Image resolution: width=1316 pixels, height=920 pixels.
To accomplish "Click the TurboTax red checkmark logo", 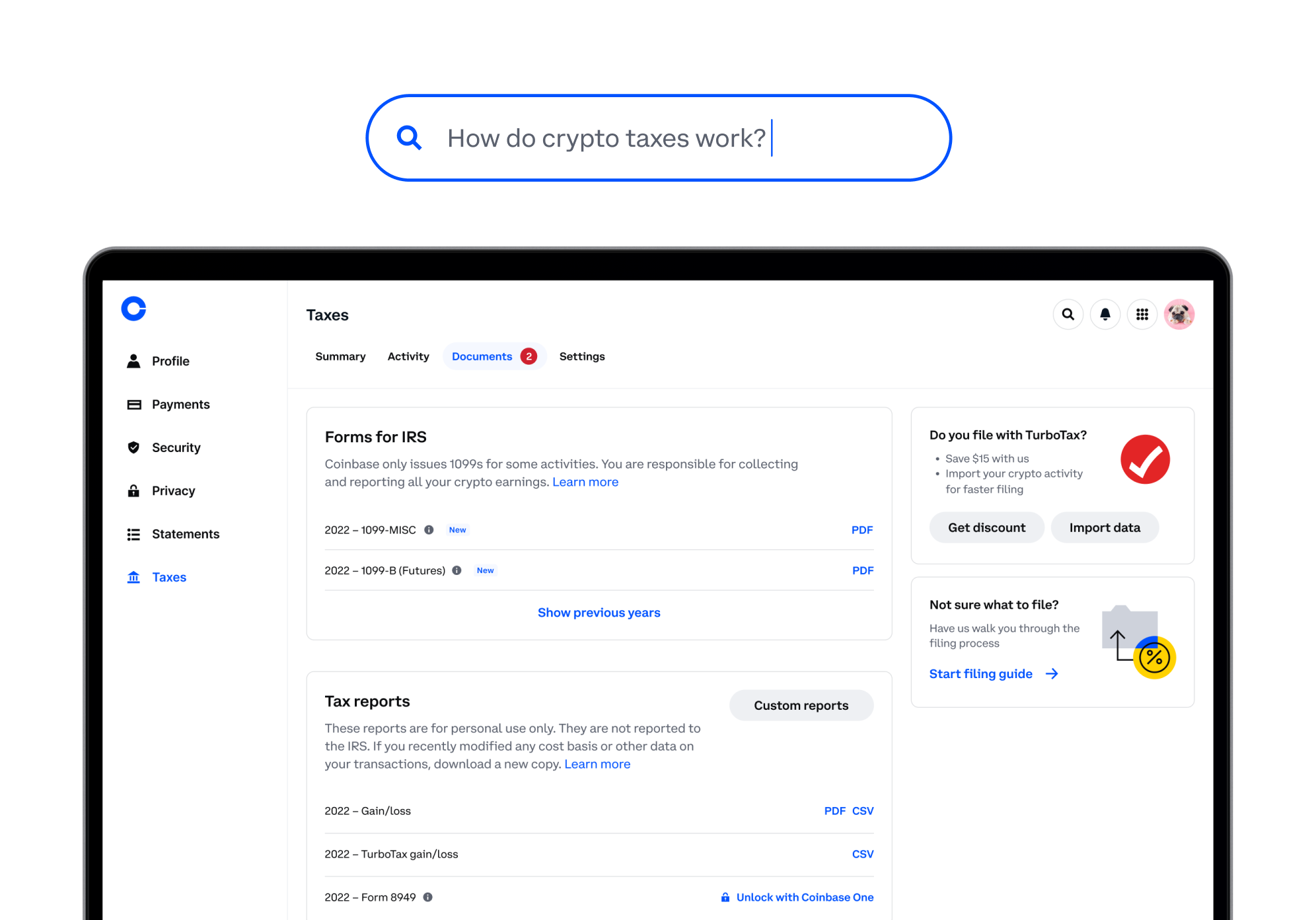I will tap(1145, 459).
